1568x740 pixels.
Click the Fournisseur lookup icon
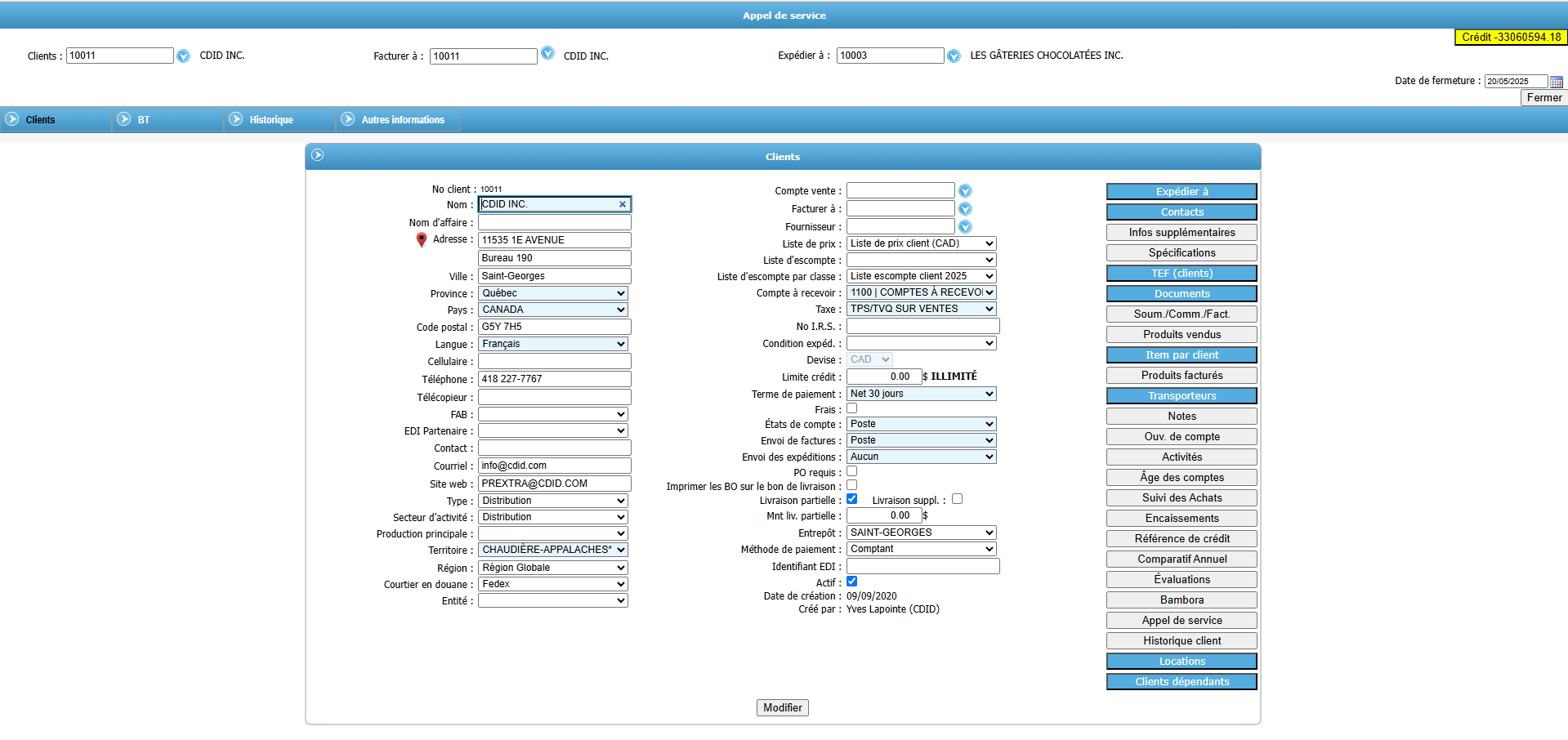point(965,227)
